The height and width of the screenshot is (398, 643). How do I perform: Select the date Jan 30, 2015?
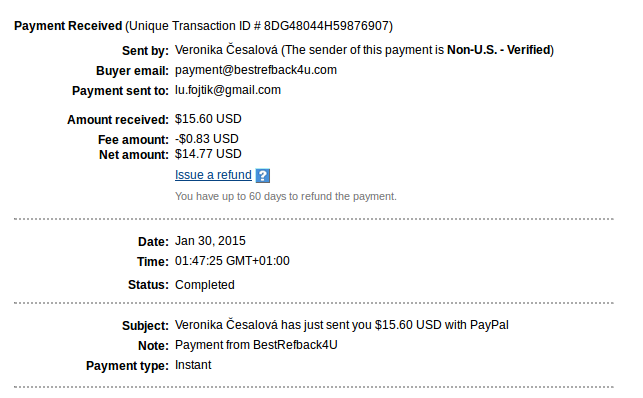[210, 241]
